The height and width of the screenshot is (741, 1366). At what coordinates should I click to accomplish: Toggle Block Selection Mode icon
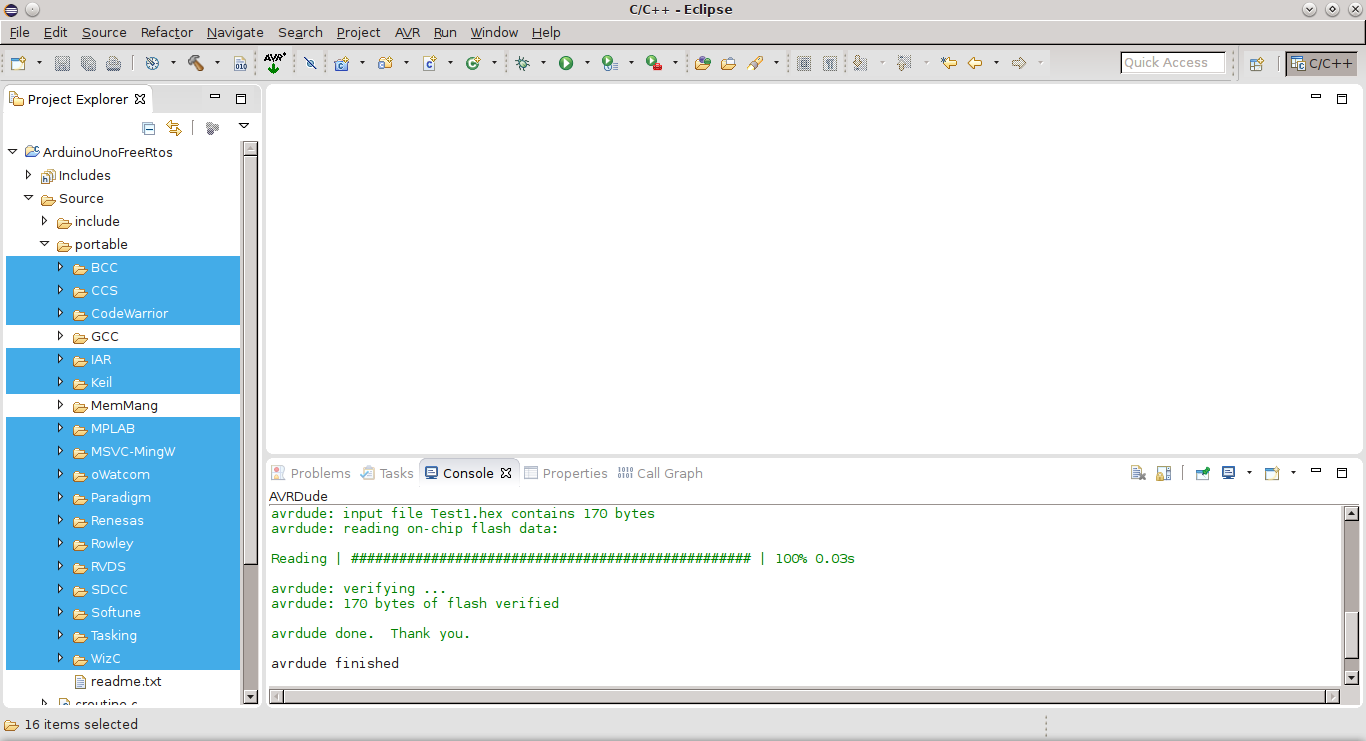(x=804, y=63)
